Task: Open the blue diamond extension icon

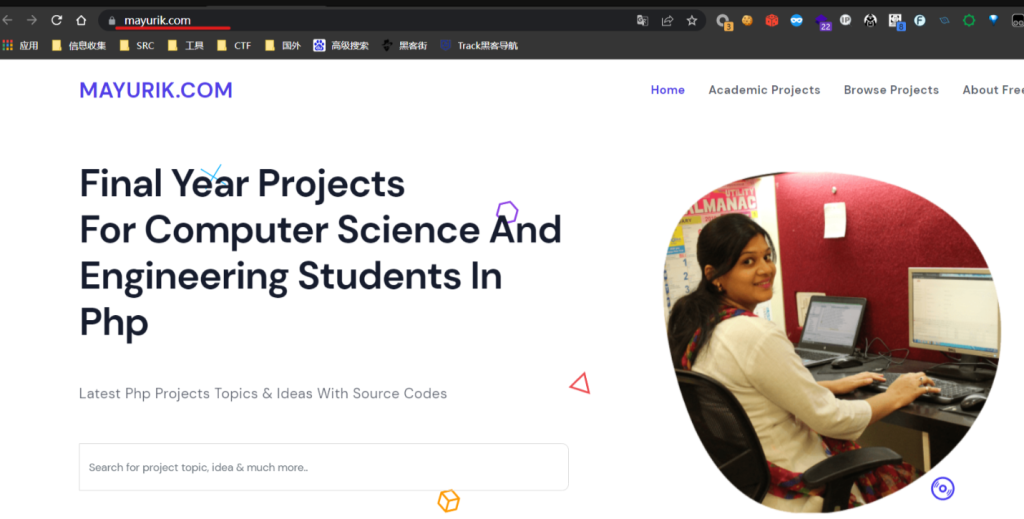Action: (x=993, y=20)
